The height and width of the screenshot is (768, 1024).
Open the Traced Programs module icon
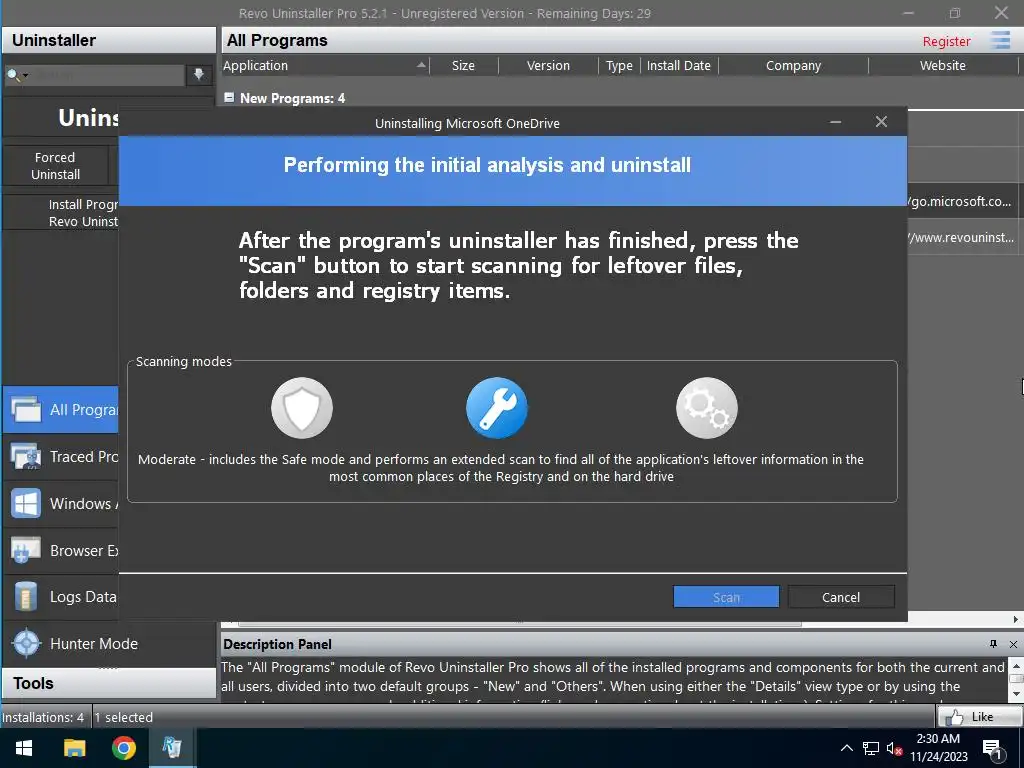(x=25, y=456)
